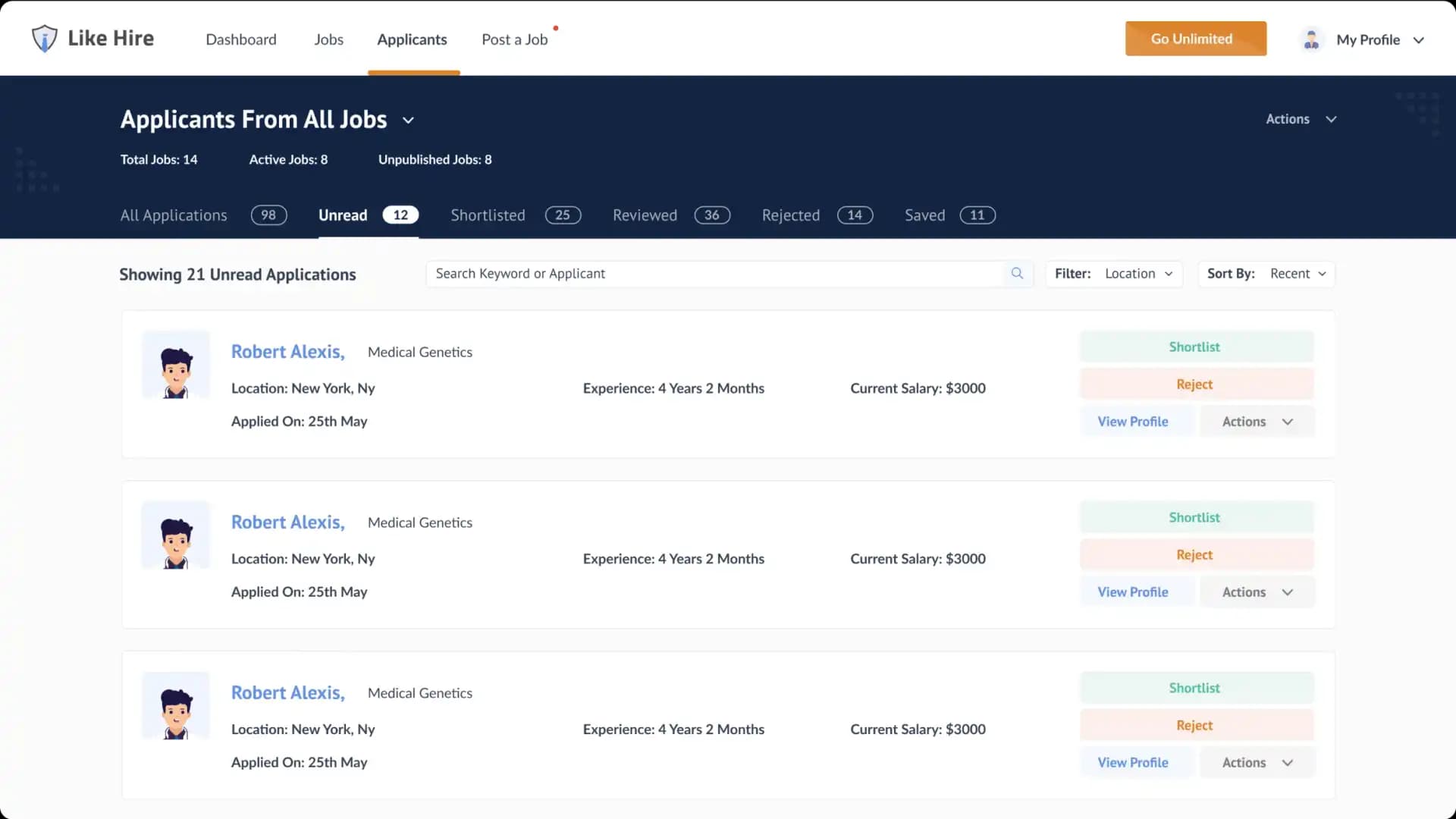1456x819 pixels.
Task: Open the Location filter dropdown
Action: [x=1138, y=274]
